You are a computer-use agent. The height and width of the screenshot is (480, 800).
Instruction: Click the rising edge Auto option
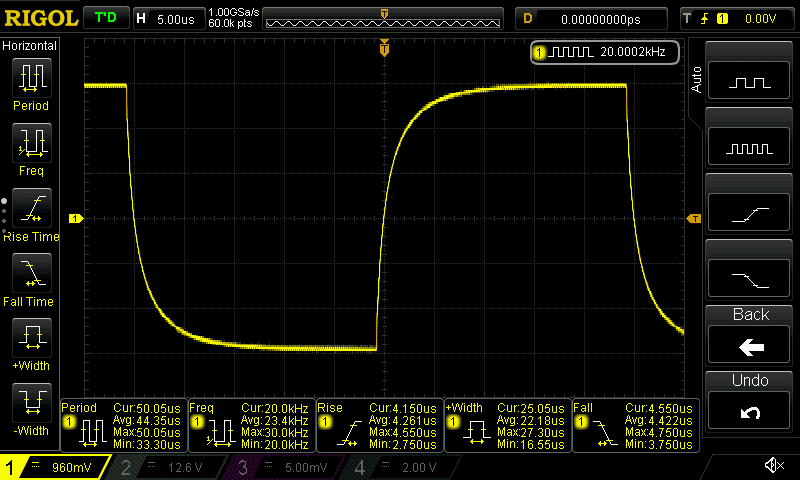749,212
